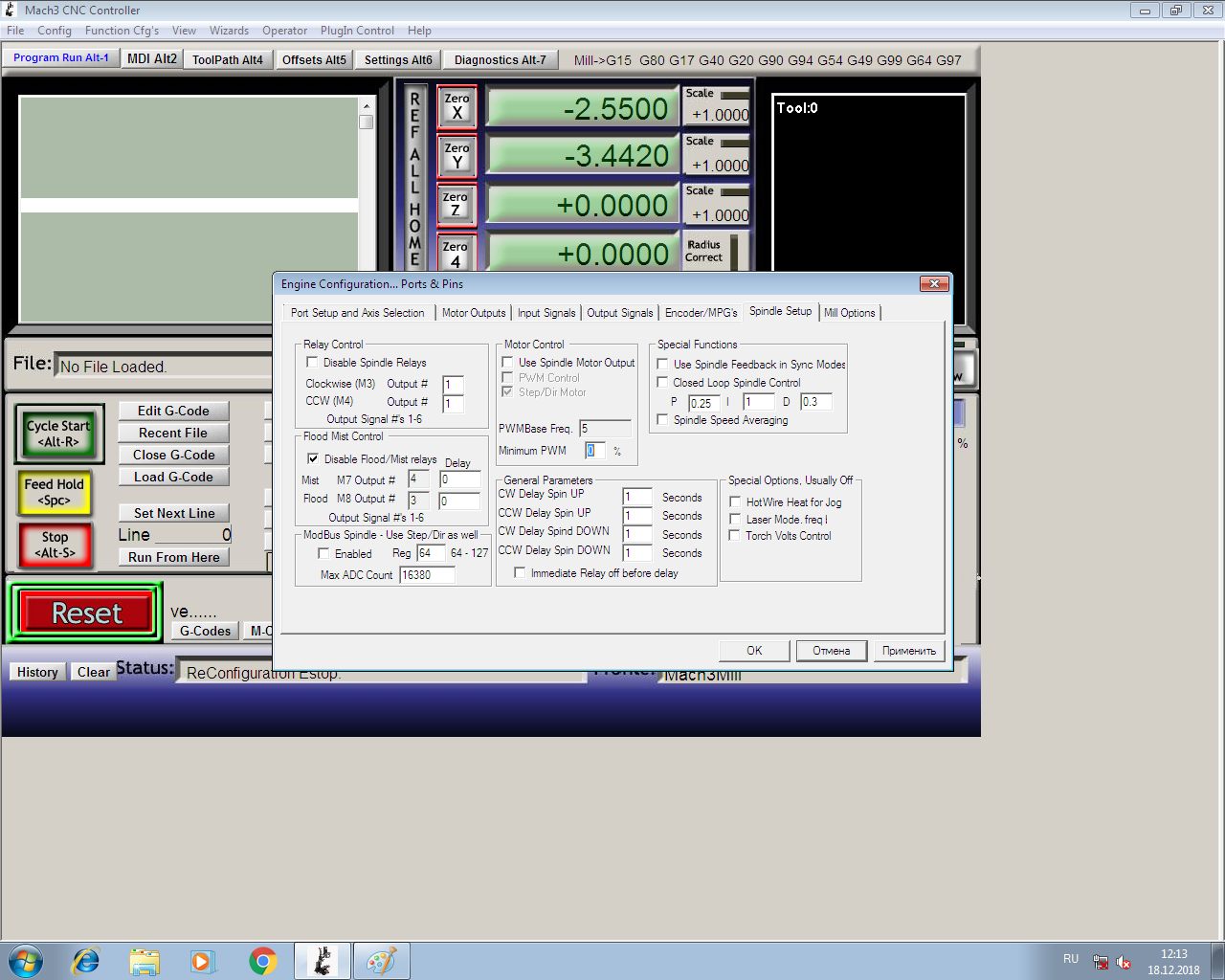Click Mach3 icon in taskbar
The image size is (1225, 980).
[323, 960]
